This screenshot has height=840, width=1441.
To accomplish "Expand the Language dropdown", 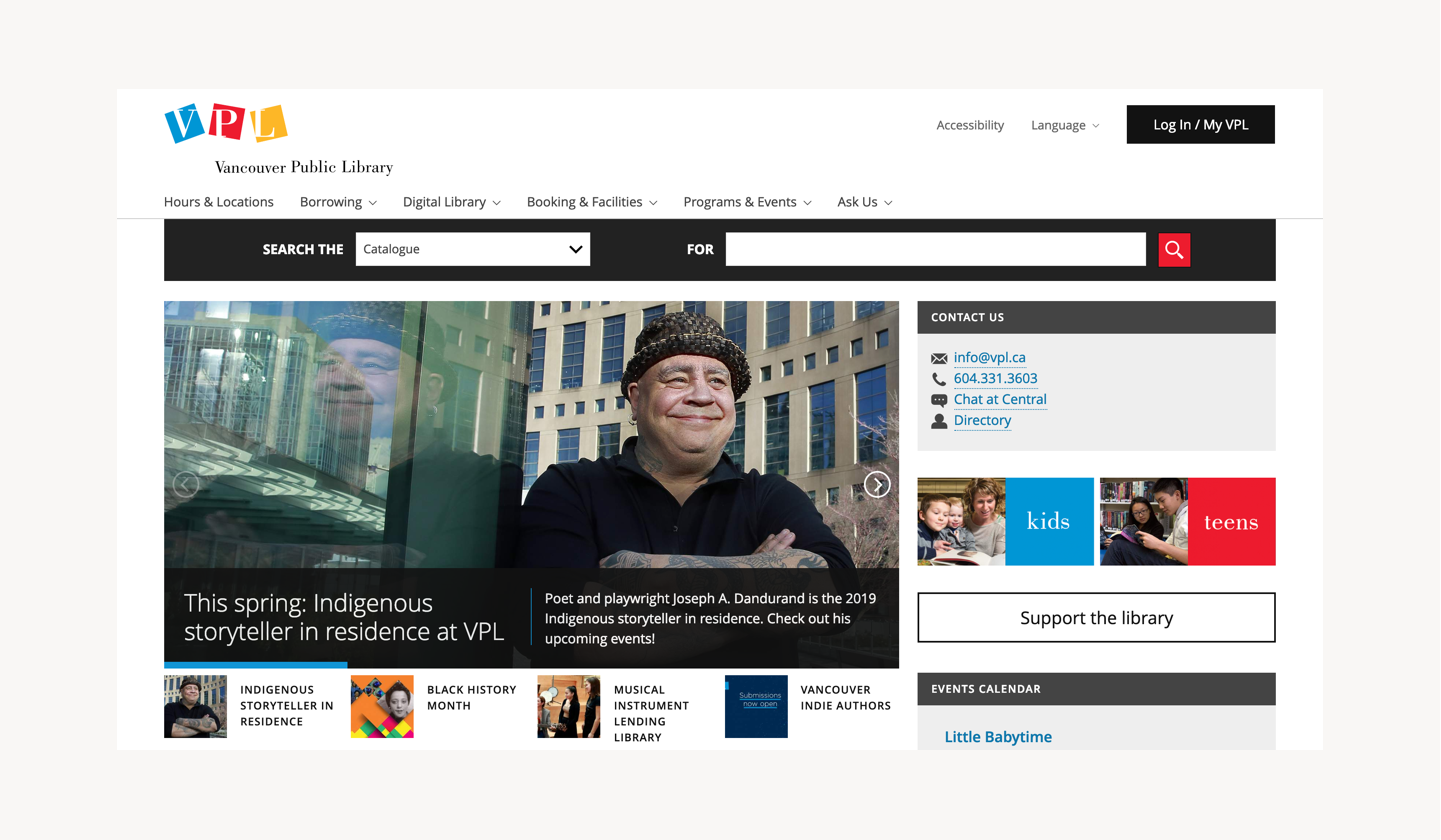I will click(1065, 125).
